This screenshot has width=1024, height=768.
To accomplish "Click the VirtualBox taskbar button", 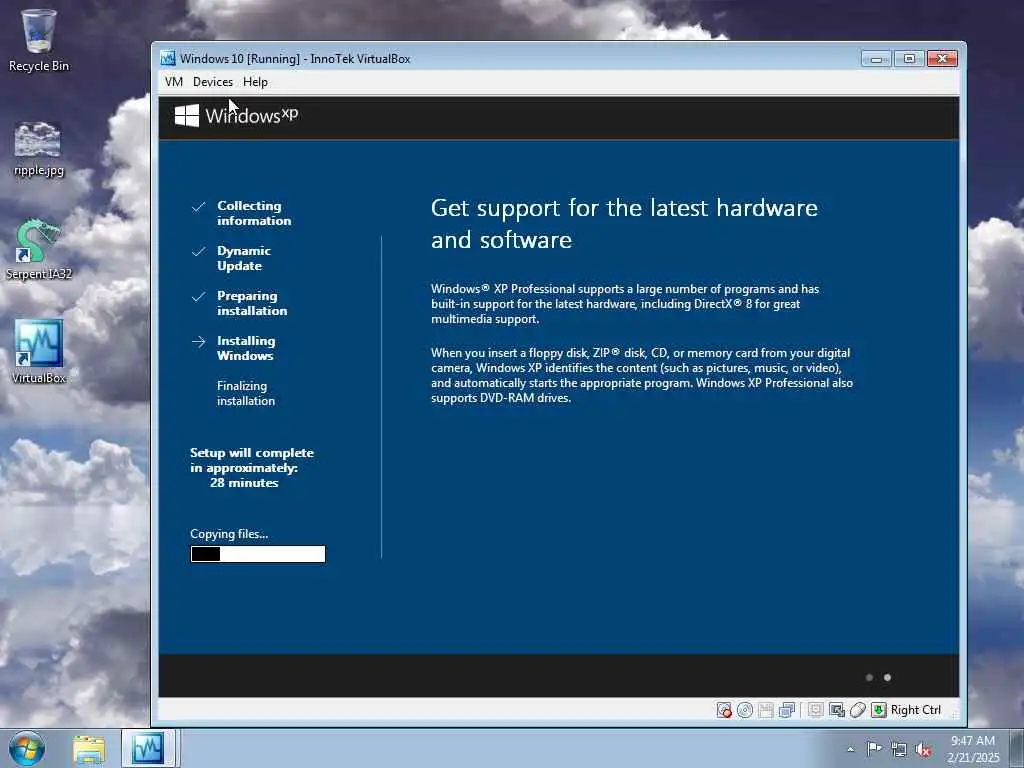I will [x=149, y=748].
